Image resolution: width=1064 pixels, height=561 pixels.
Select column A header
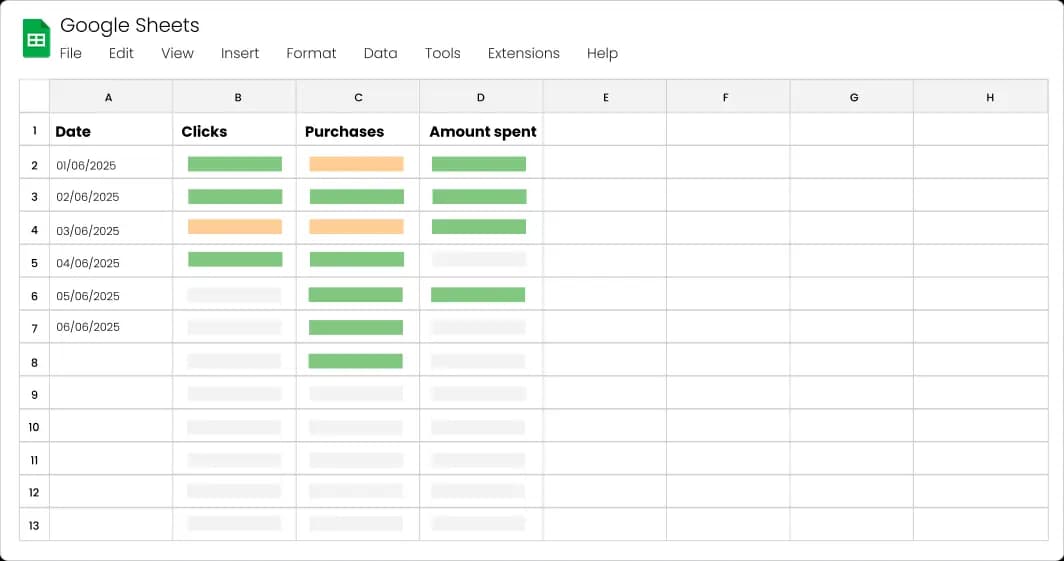[x=109, y=97]
